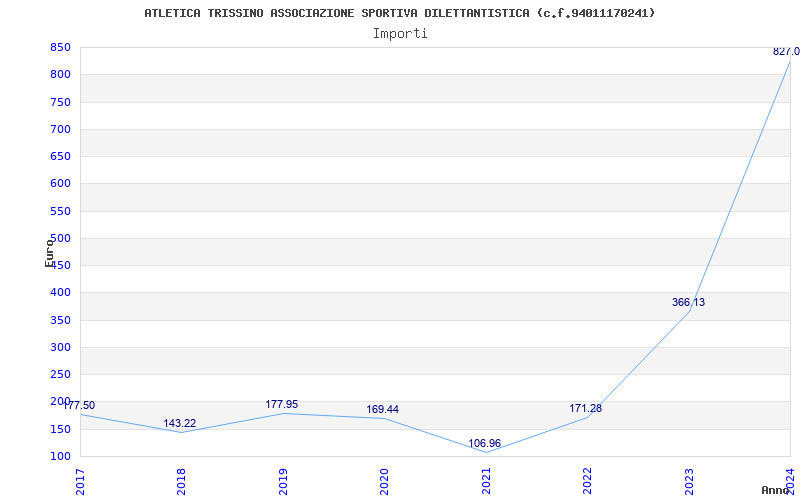
Task: Select the 827 data label at top right
Action: tap(786, 52)
